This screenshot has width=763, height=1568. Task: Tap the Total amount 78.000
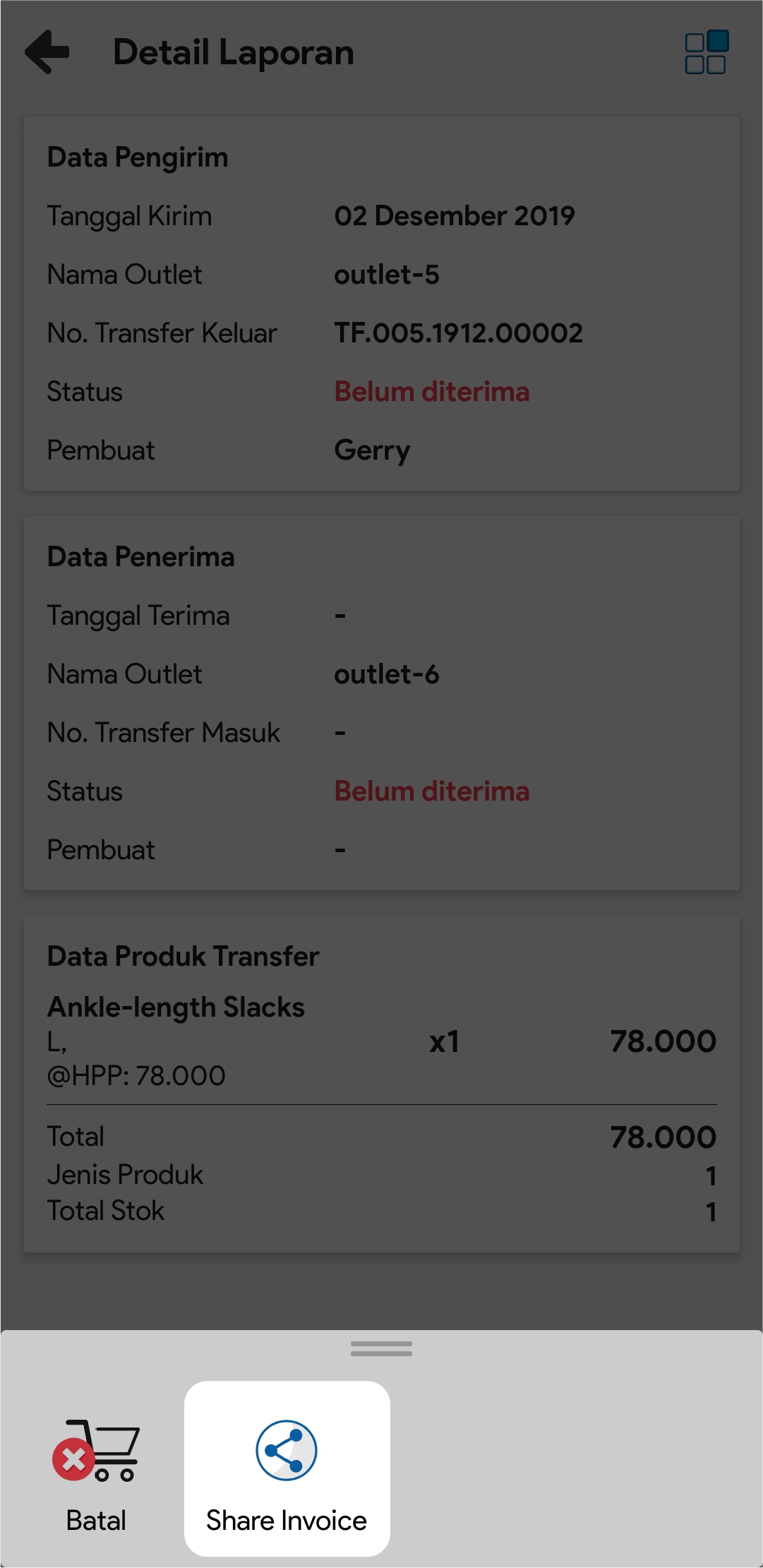coord(663,1137)
